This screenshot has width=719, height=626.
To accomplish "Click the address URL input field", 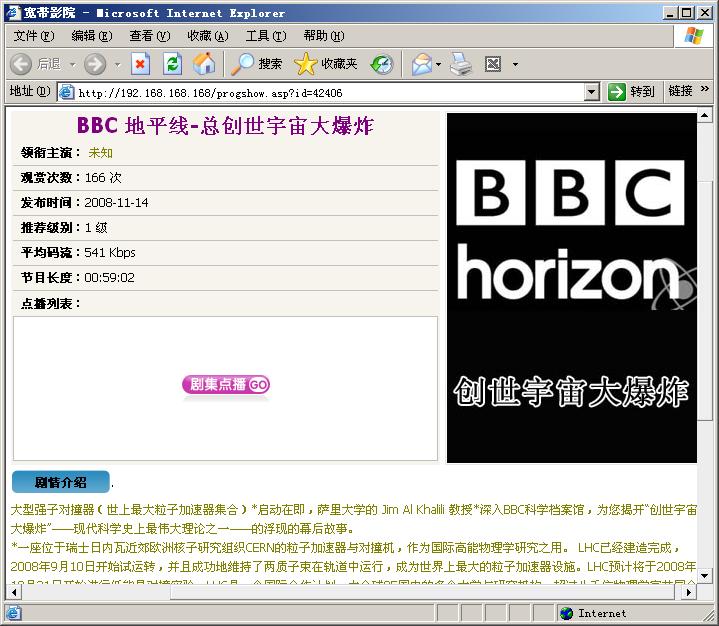I will (x=330, y=93).
